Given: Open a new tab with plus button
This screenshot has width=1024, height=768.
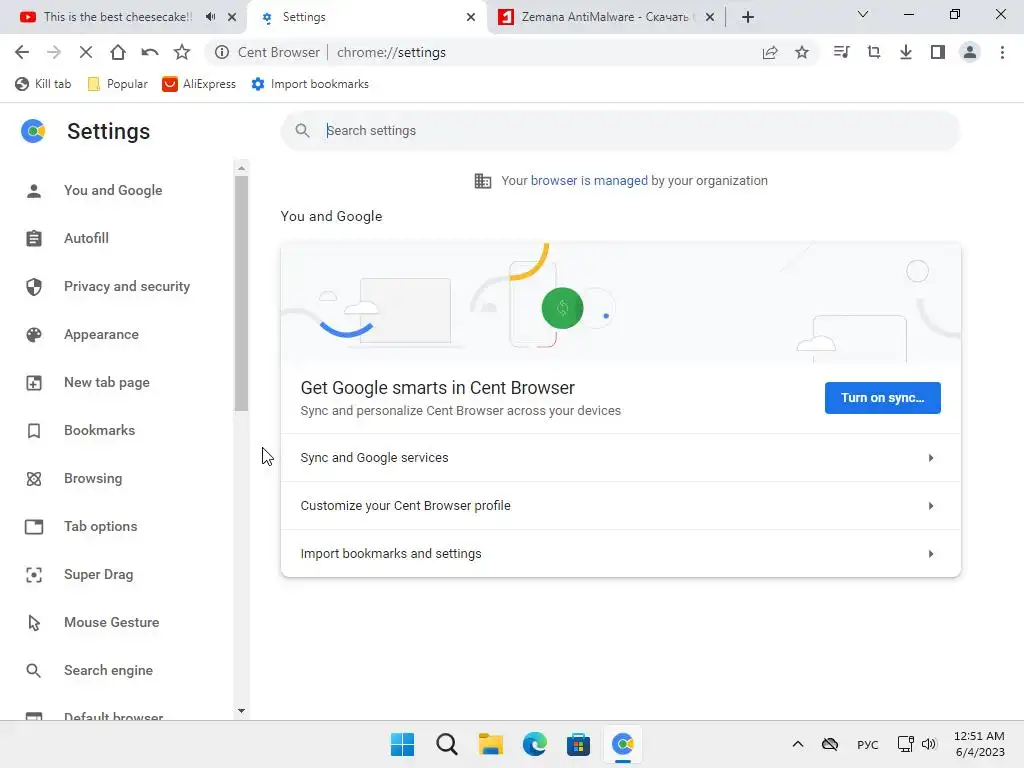Looking at the screenshot, I should click(x=748, y=17).
